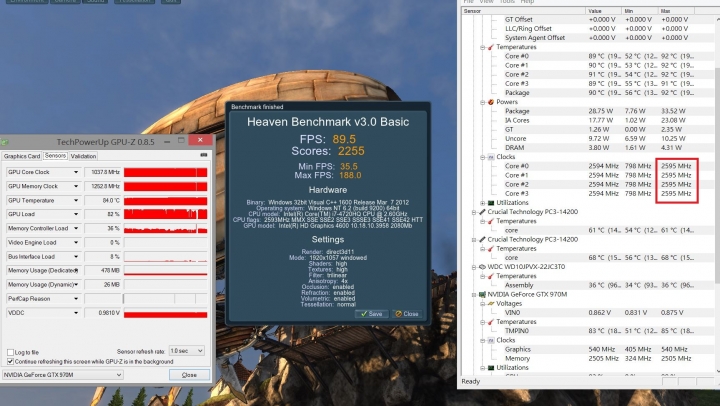The width and height of the screenshot is (720, 406).
Task: Select the VIN0 voltage row
Action: tap(588, 313)
